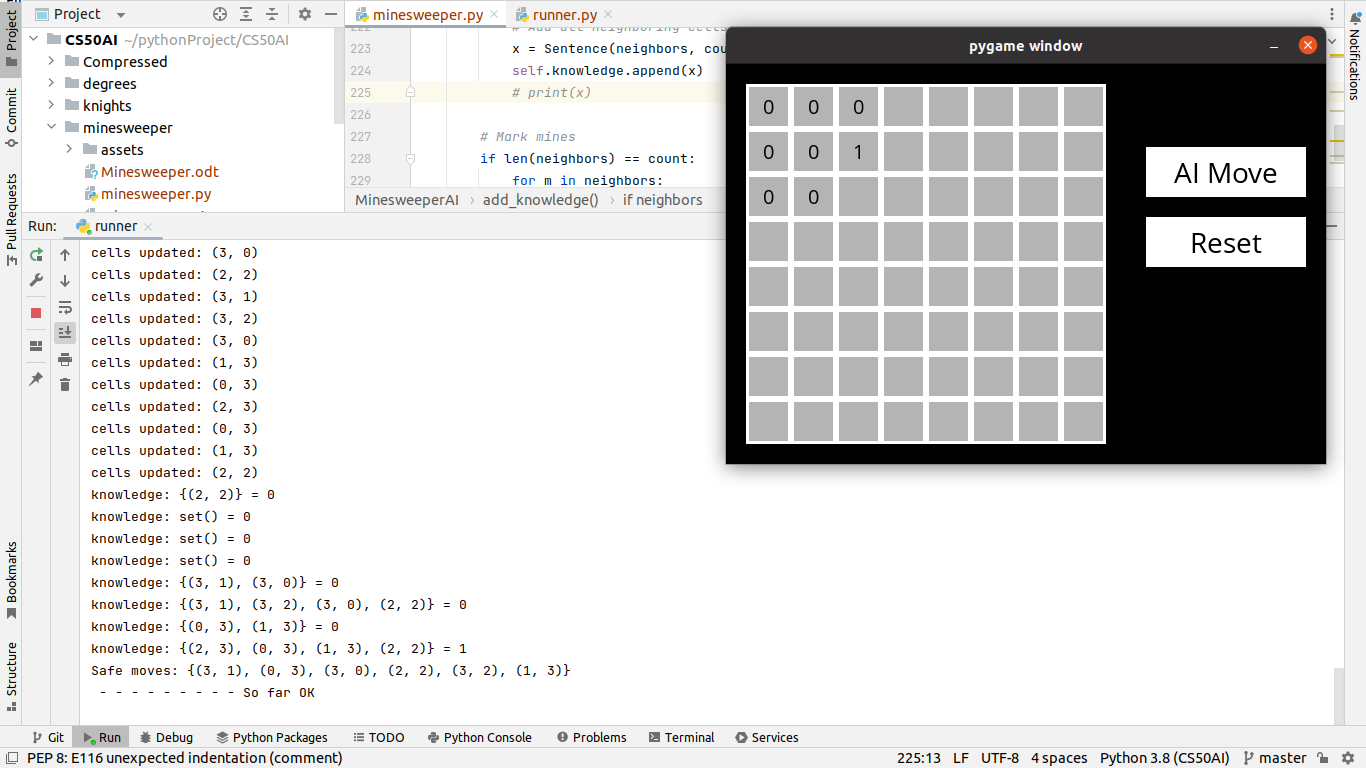Open the Problems tool window

point(592,737)
